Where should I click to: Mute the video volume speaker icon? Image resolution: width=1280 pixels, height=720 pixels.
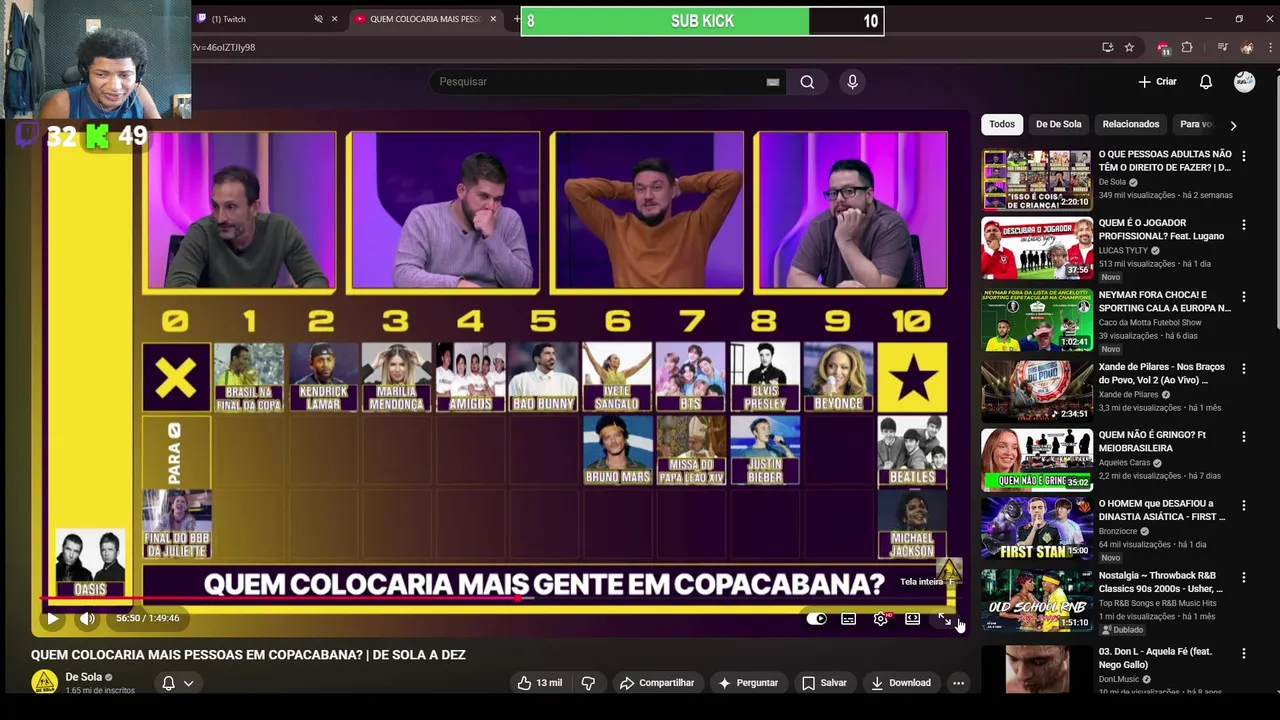pyautogui.click(x=87, y=618)
